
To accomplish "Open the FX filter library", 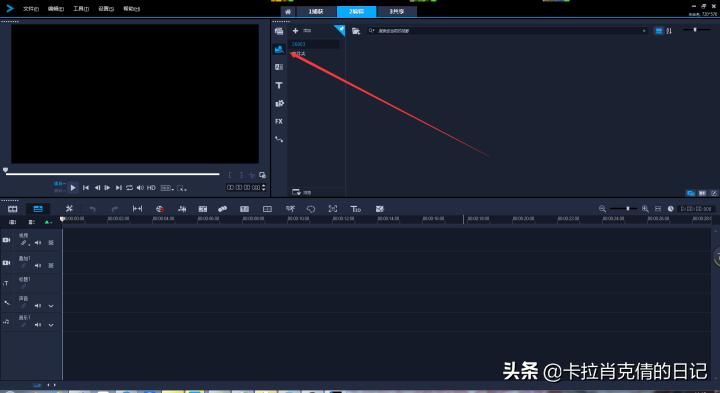I will pyautogui.click(x=279, y=121).
